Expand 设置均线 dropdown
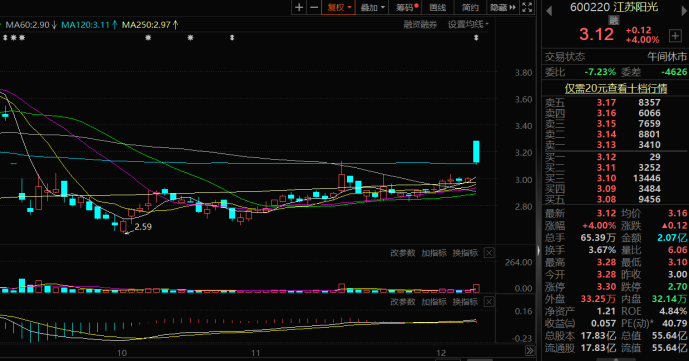Image resolution: width=689 pixels, height=361 pixels. 468,25
